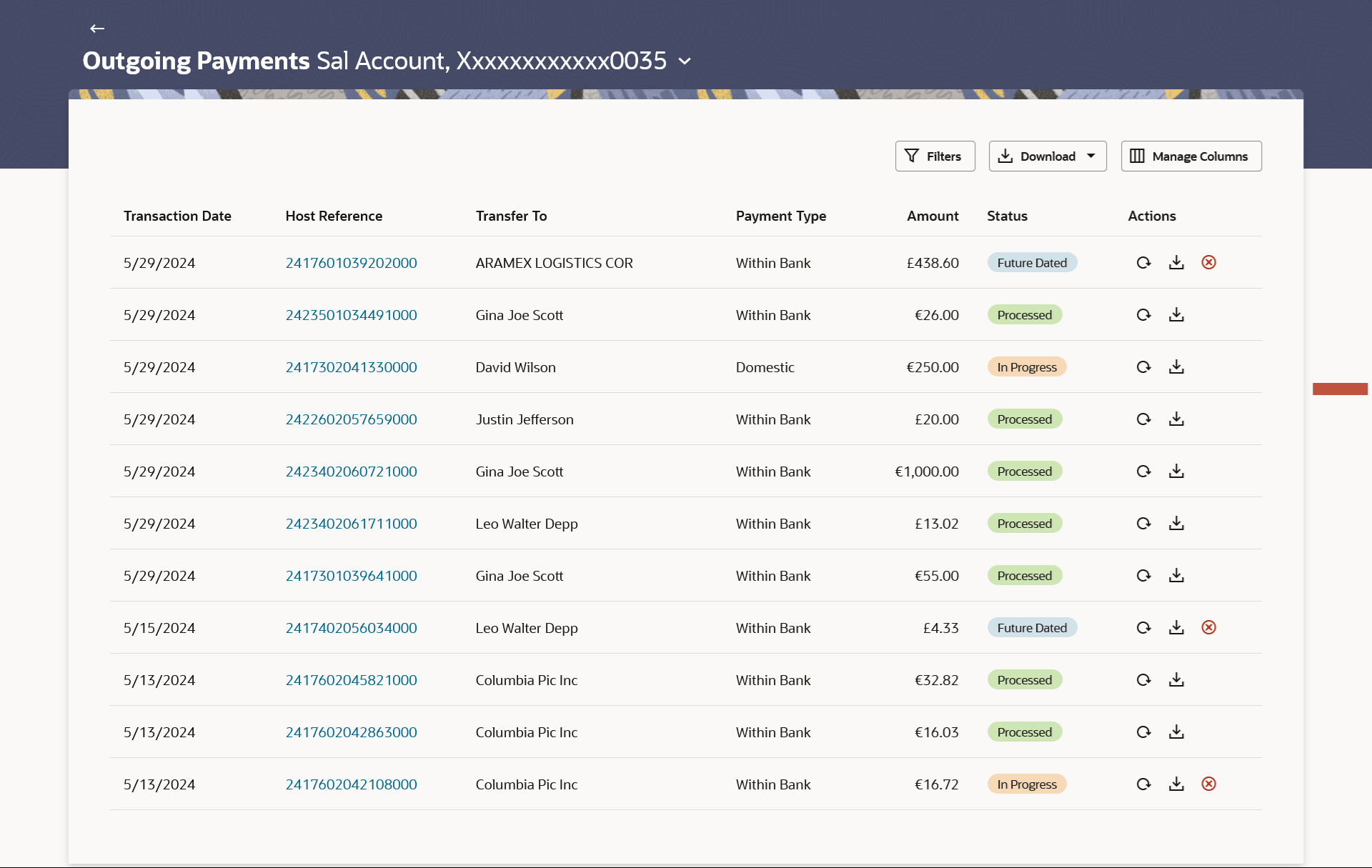
Task: Repeat the Leo Walter Depp £13.02 payment
Action: 1143,524
